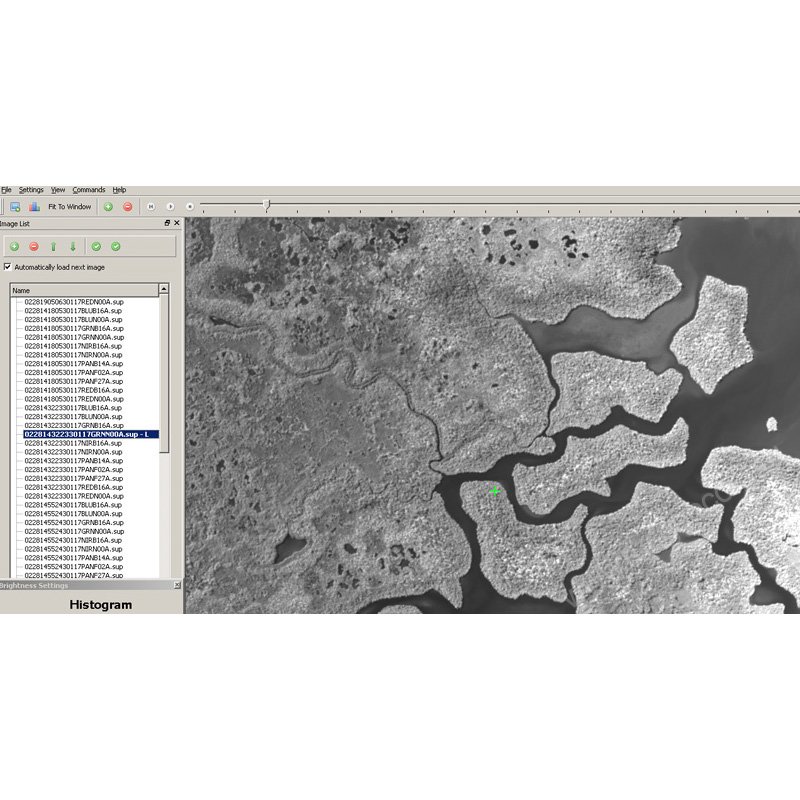Move image down with green down arrow
This screenshot has height=800, width=800.
coord(73,246)
